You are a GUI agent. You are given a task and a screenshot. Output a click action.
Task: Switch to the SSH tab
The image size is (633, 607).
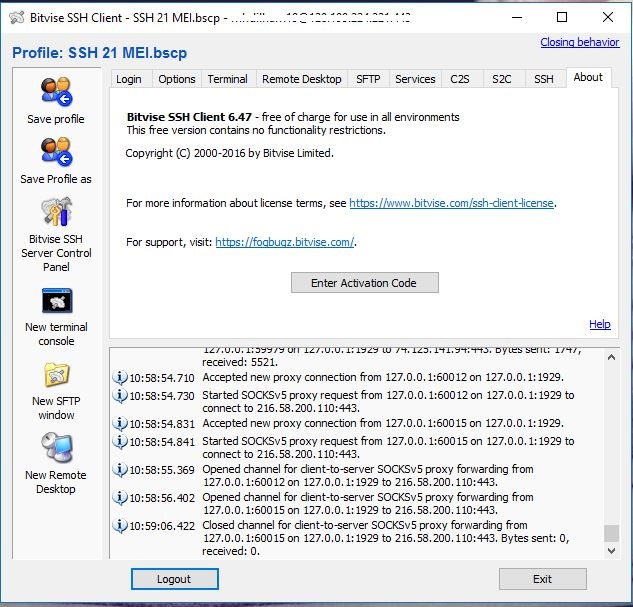[544, 79]
